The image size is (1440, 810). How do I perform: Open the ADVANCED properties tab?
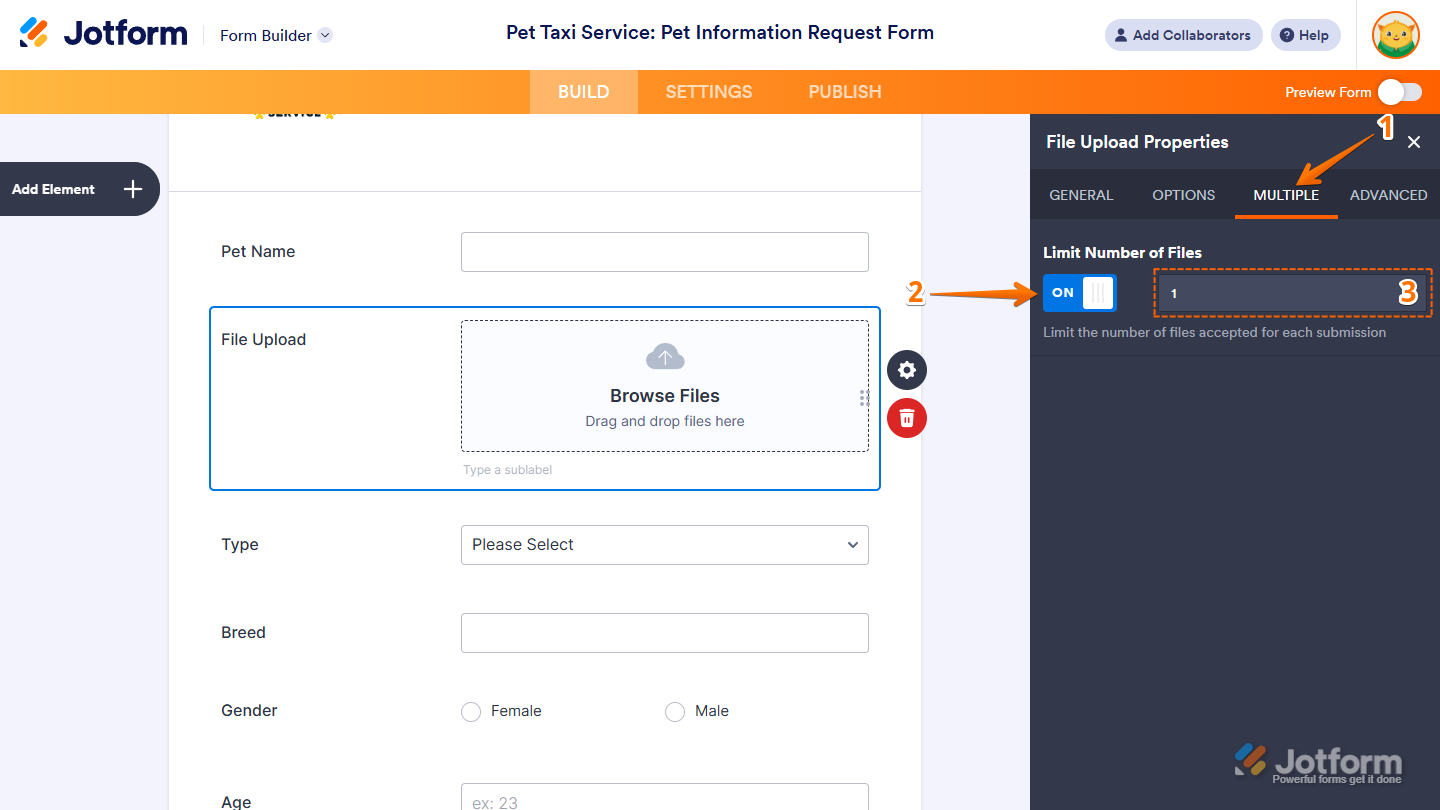(x=1388, y=195)
